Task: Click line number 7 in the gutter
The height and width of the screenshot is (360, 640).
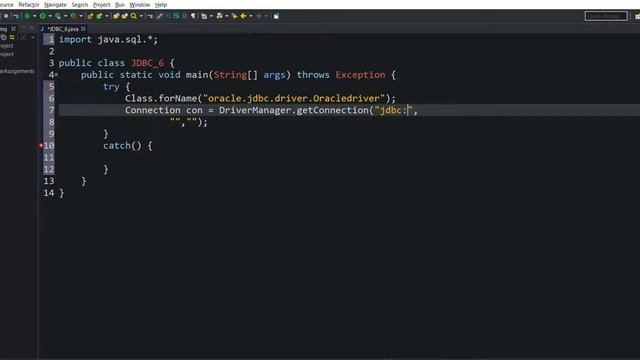Action: coord(51,110)
